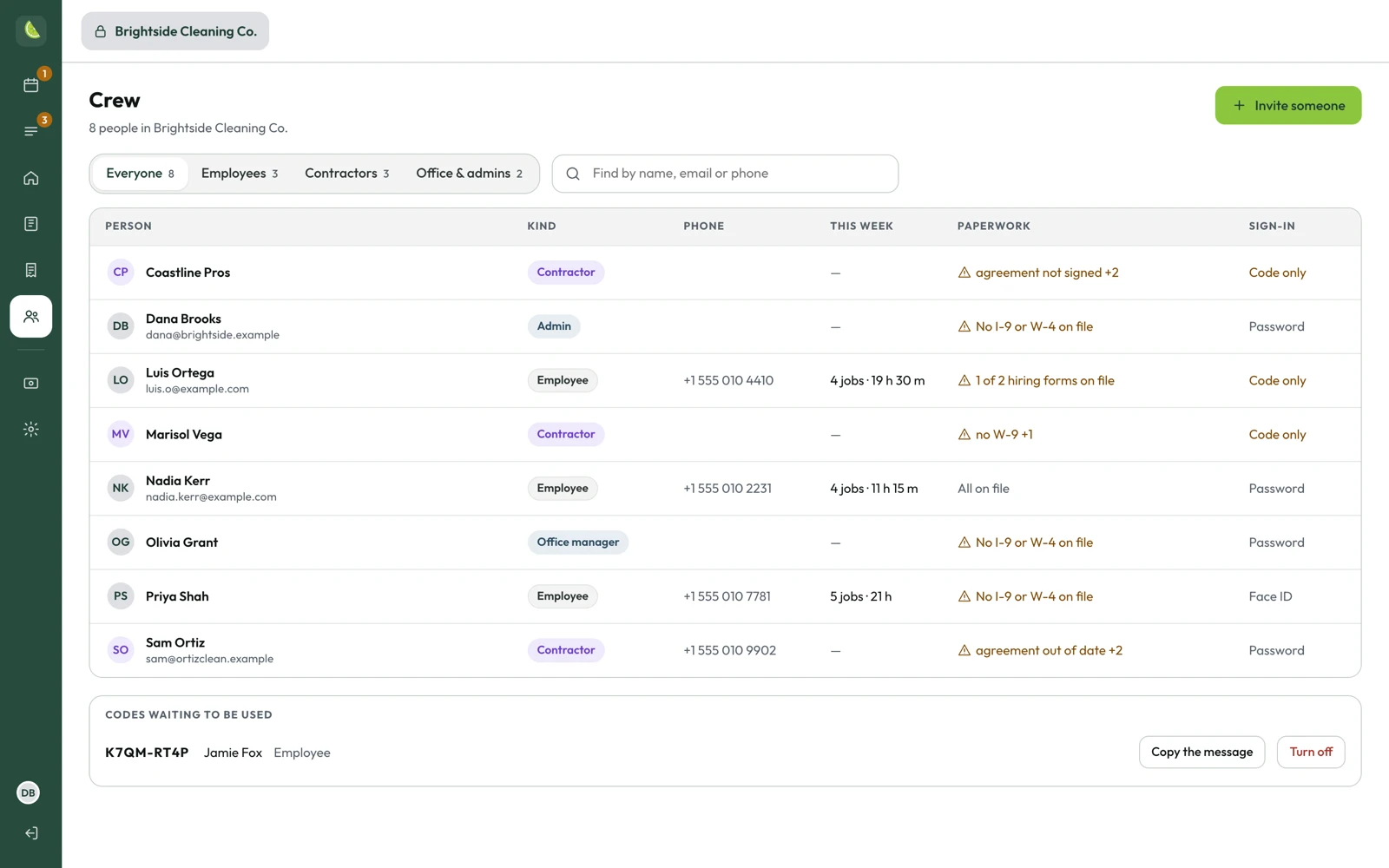Open the settings gear icon in sidebar
1389x868 pixels.
click(x=31, y=429)
